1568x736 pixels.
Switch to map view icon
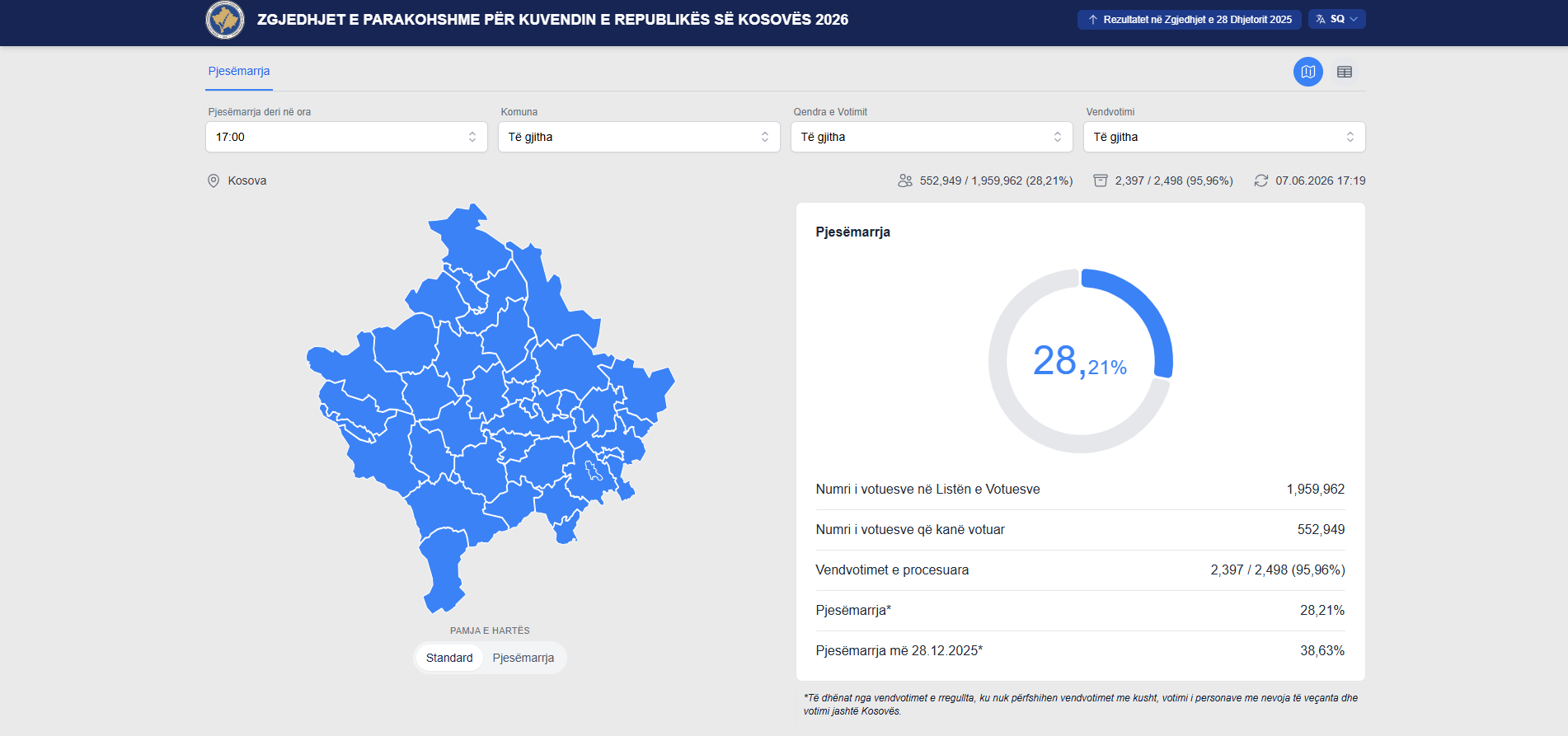pyautogui.click(x=1307, y=72)
